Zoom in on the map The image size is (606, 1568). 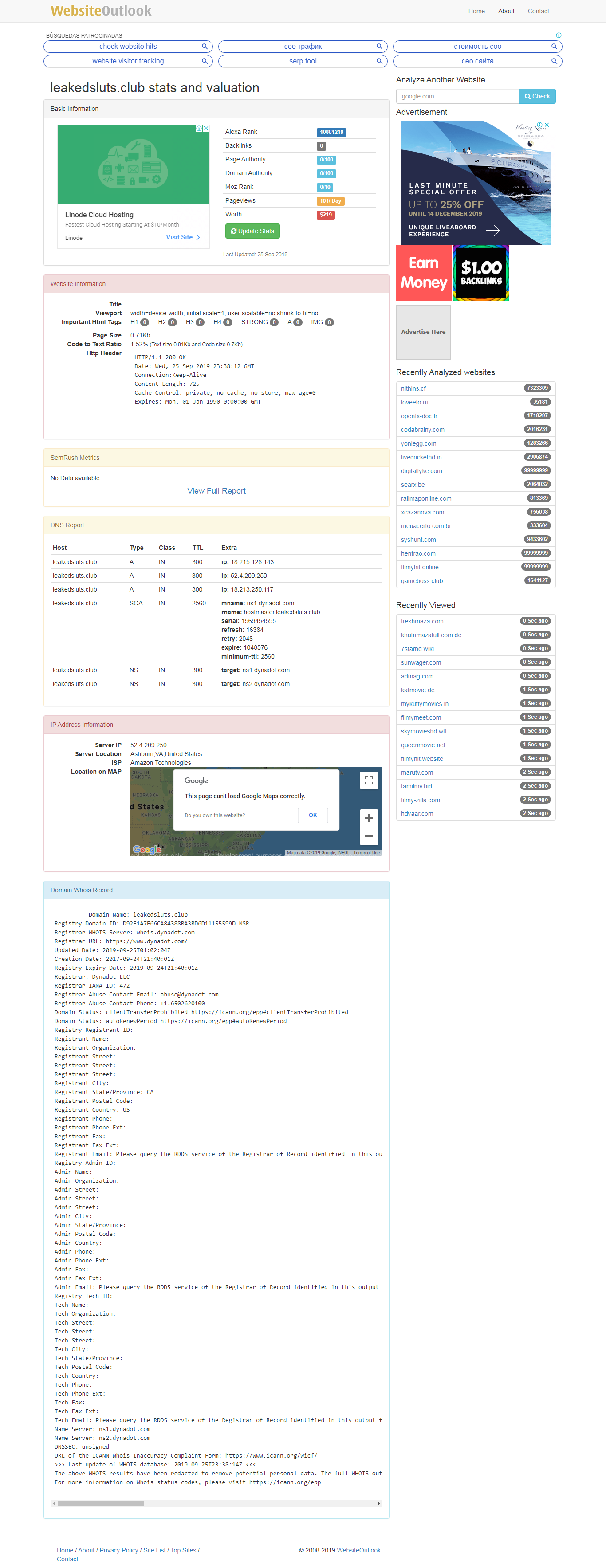click(369, 818)
